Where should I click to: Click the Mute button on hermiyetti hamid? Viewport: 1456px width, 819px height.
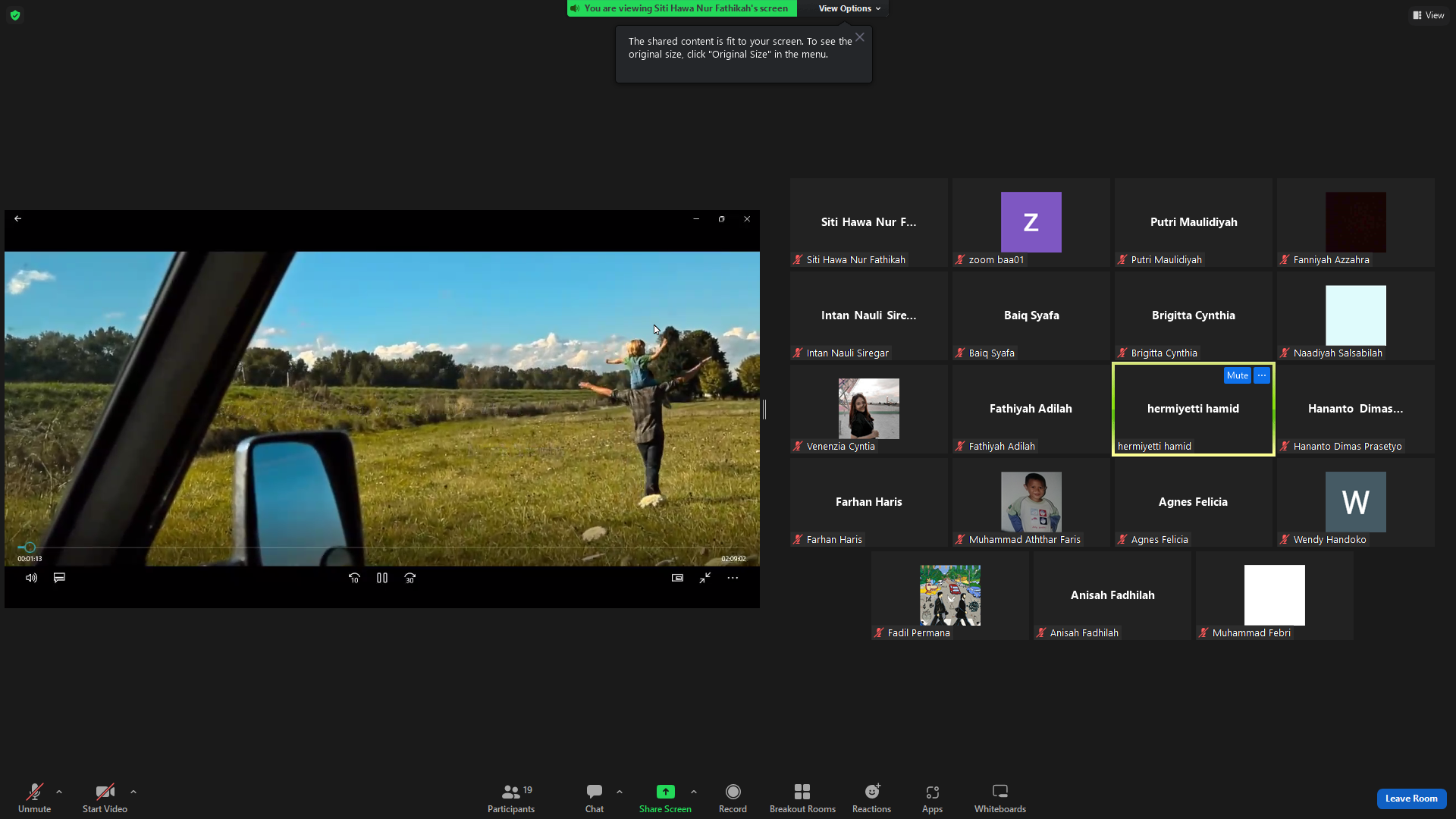[x=1238, y=375]
